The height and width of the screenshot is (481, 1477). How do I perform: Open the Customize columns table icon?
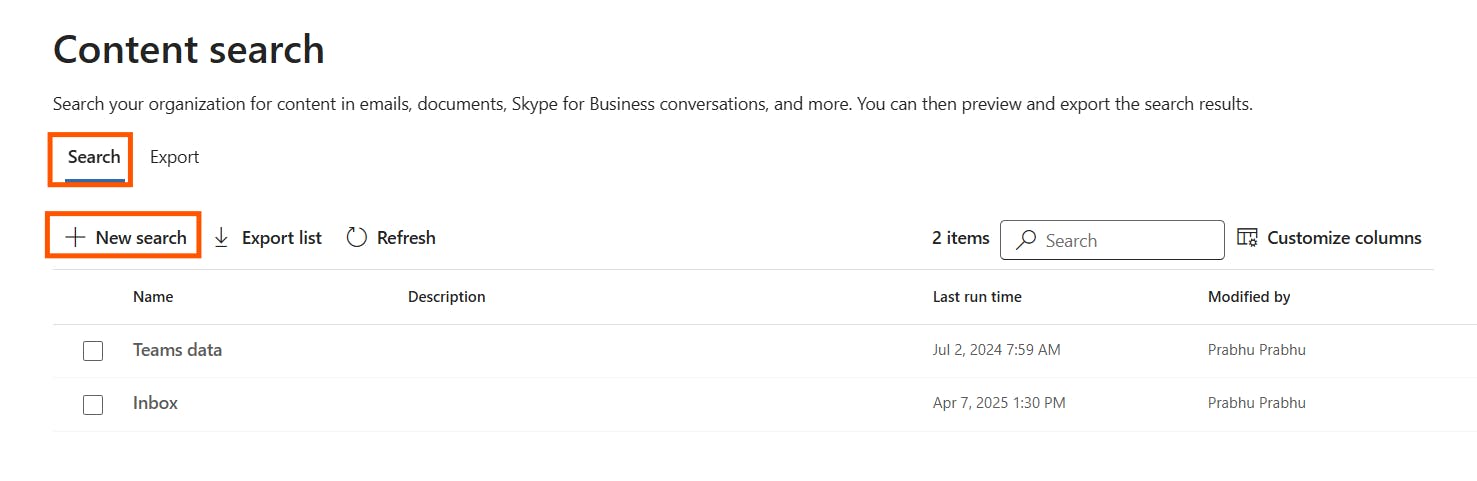[x=1247, y=237]
